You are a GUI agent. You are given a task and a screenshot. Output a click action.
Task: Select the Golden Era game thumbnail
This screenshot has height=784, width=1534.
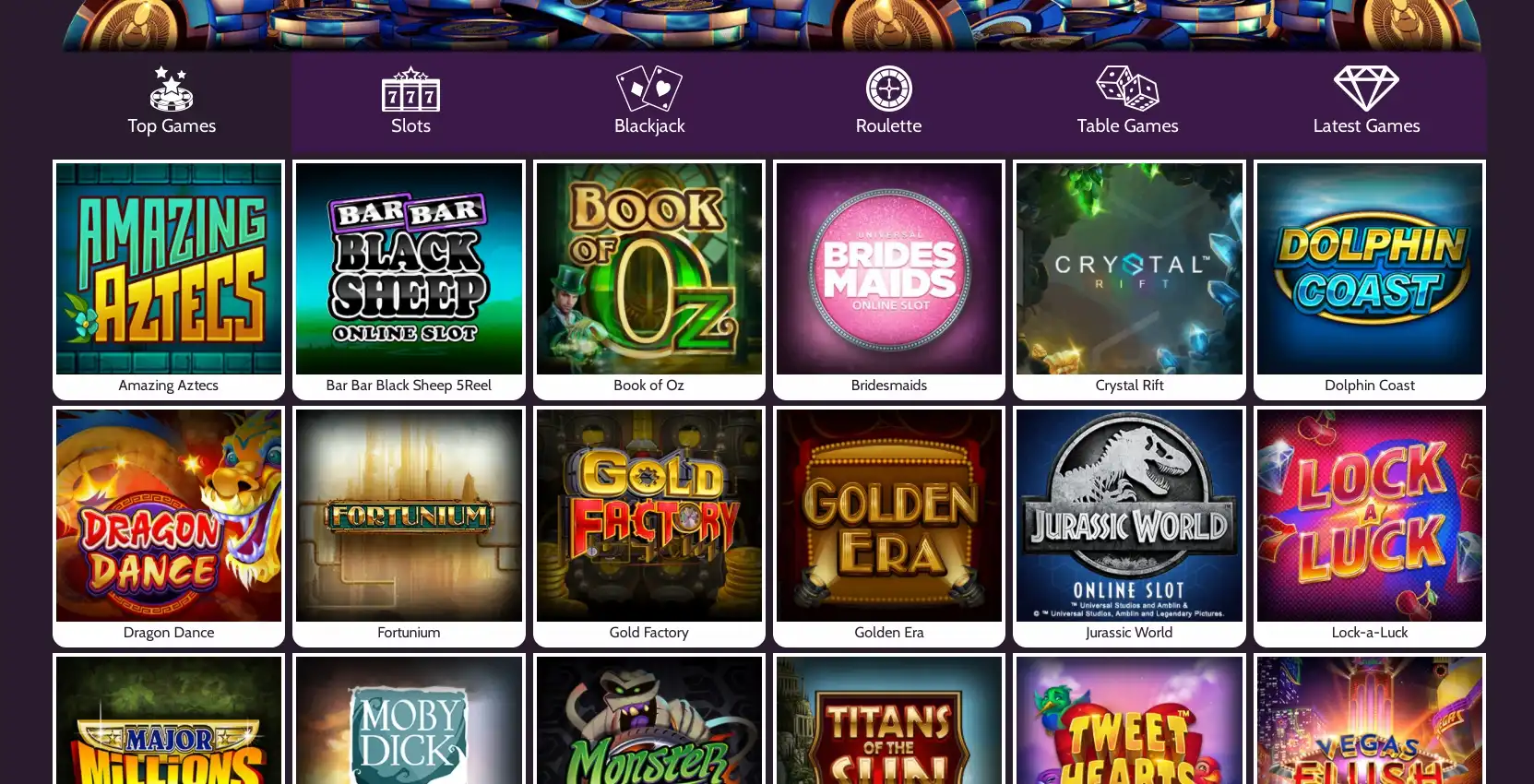coord(889,516)
